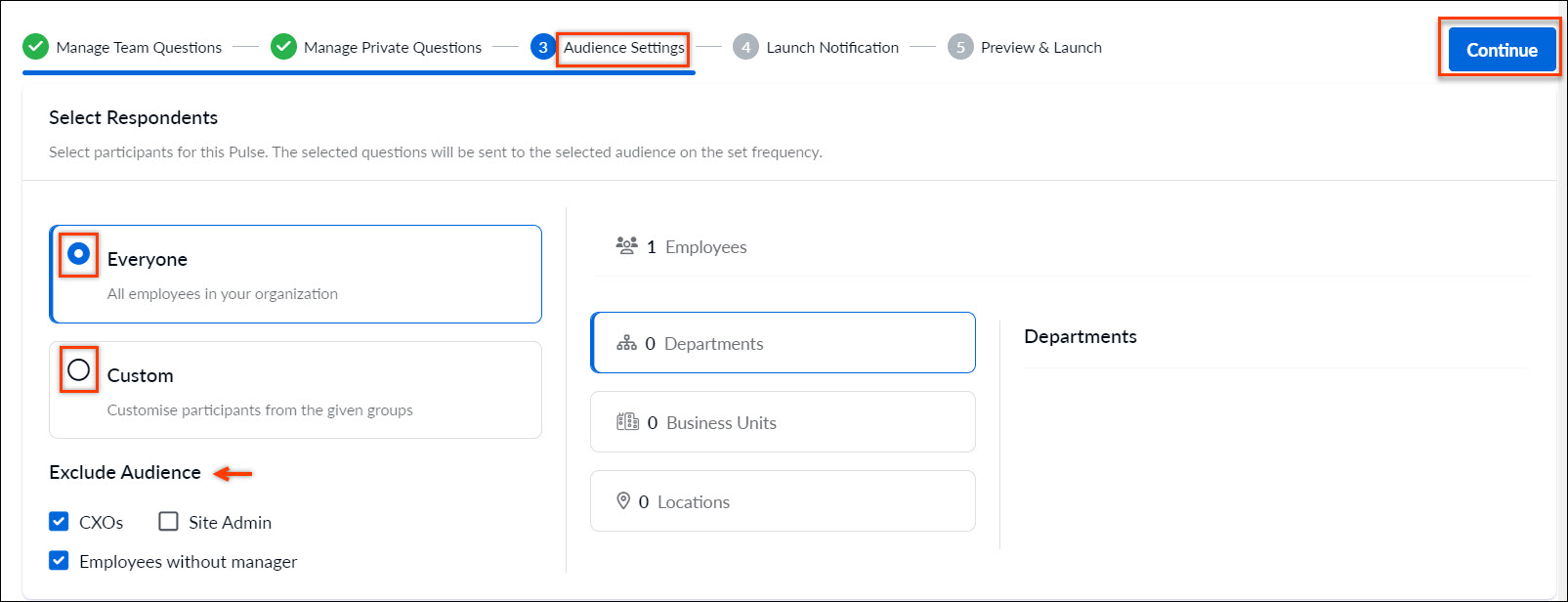Screen dimensions: 1568x602
Task: Click 'All employees in your organization' description
Action: click(223, 294)
